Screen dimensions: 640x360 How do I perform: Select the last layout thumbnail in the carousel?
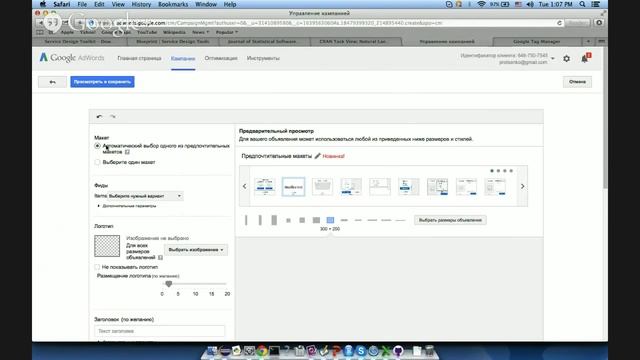495,187
